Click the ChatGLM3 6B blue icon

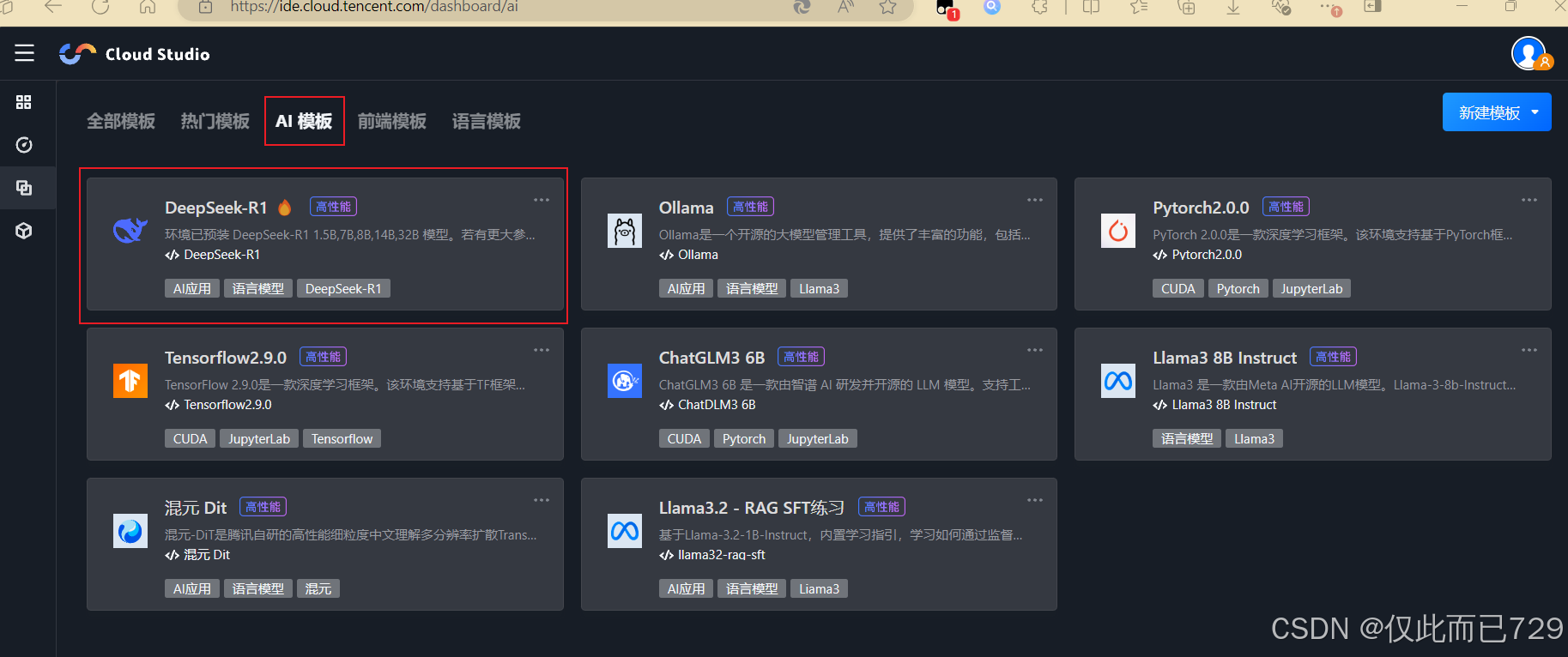[x=625, y=381]
